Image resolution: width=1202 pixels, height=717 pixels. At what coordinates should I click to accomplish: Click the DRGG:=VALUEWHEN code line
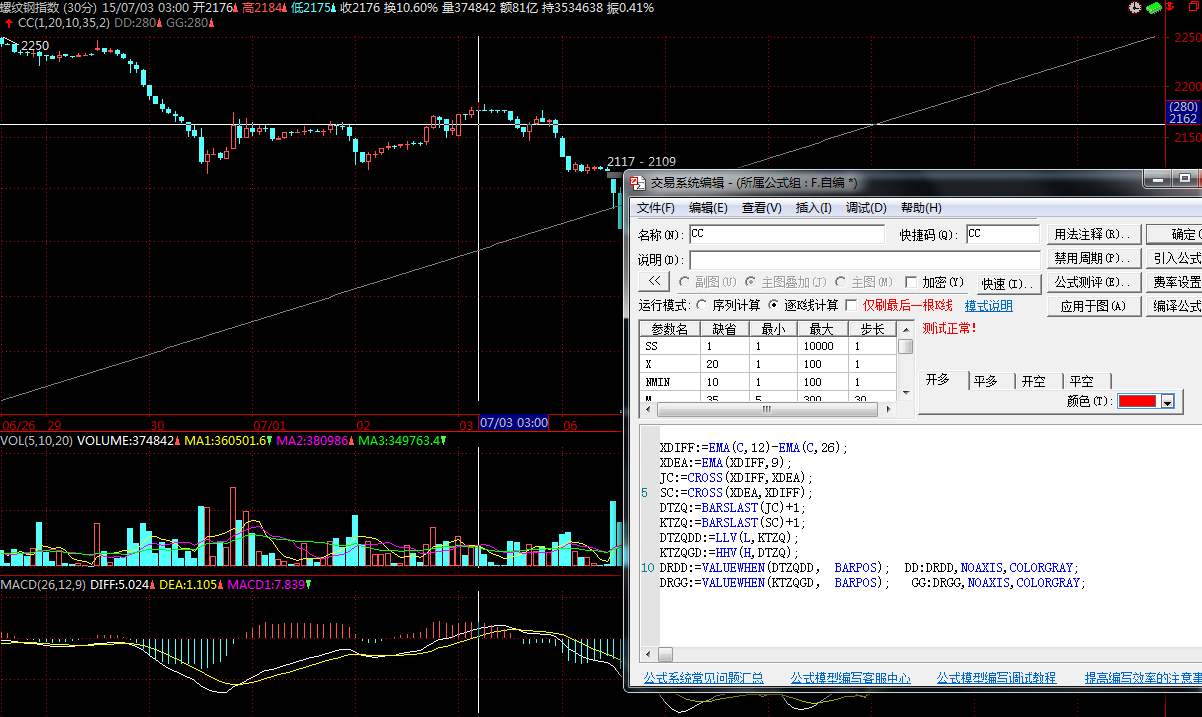(x=872, y=582)
